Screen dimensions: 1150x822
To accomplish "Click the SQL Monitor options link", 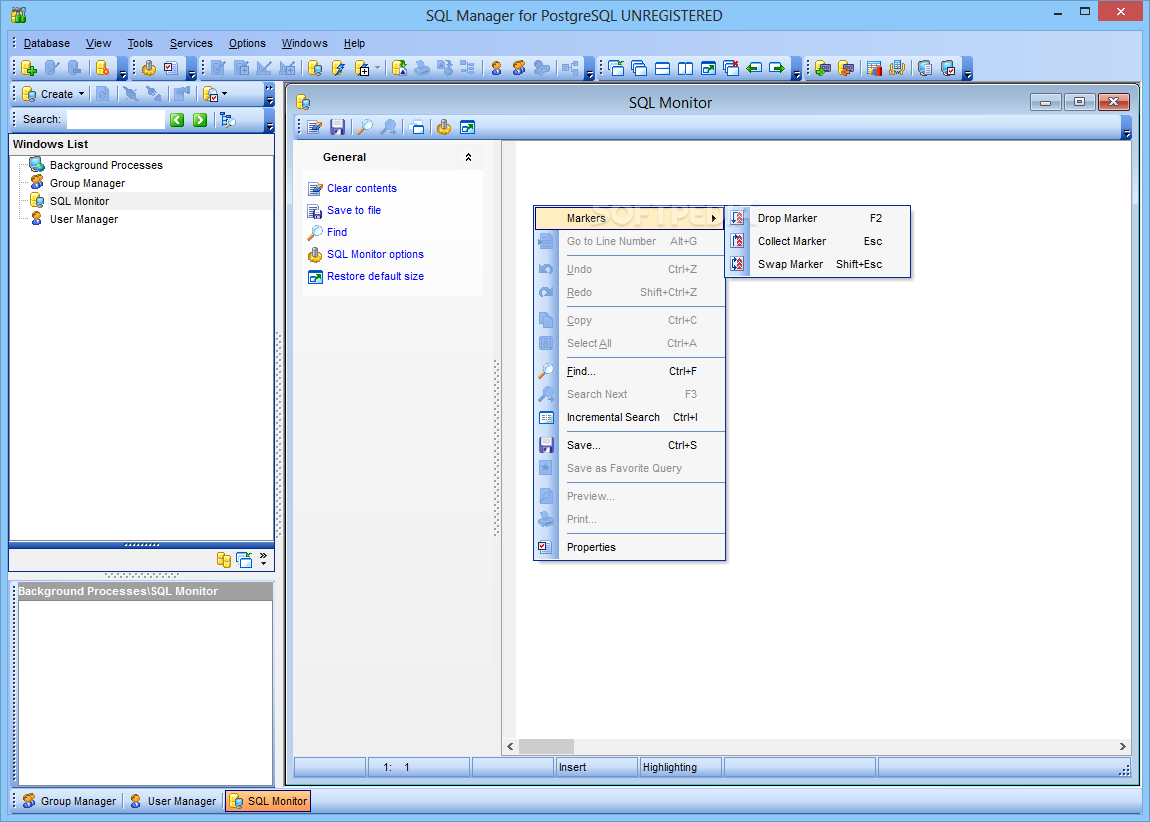I will [375, 254].
